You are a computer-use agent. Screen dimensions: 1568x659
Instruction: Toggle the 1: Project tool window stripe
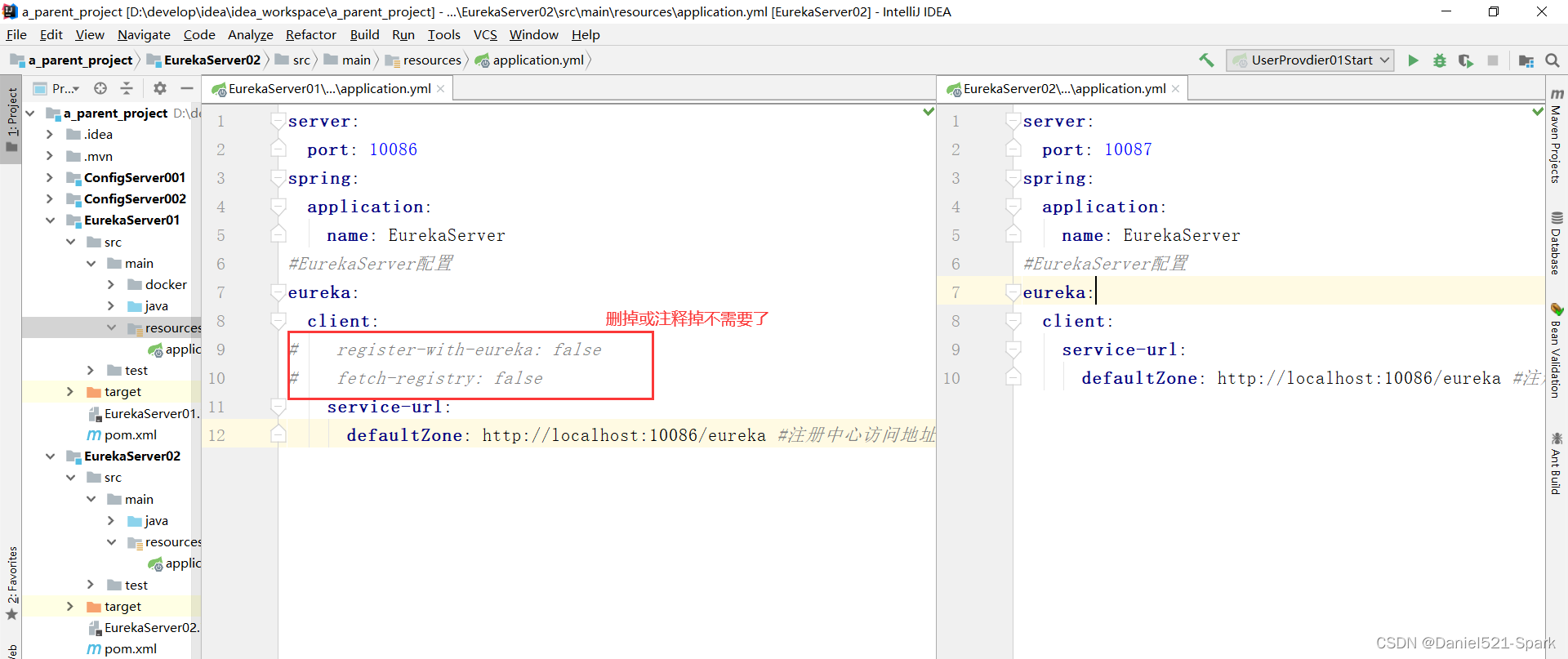tap(11, 119)
